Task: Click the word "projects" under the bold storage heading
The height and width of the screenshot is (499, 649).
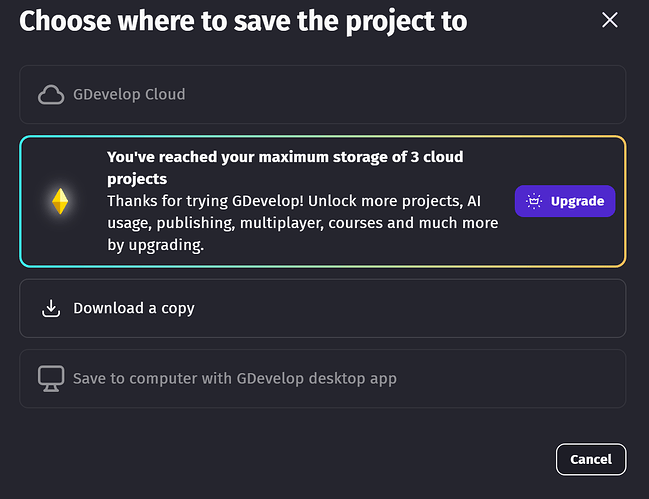Action: [x=136, y=179]
